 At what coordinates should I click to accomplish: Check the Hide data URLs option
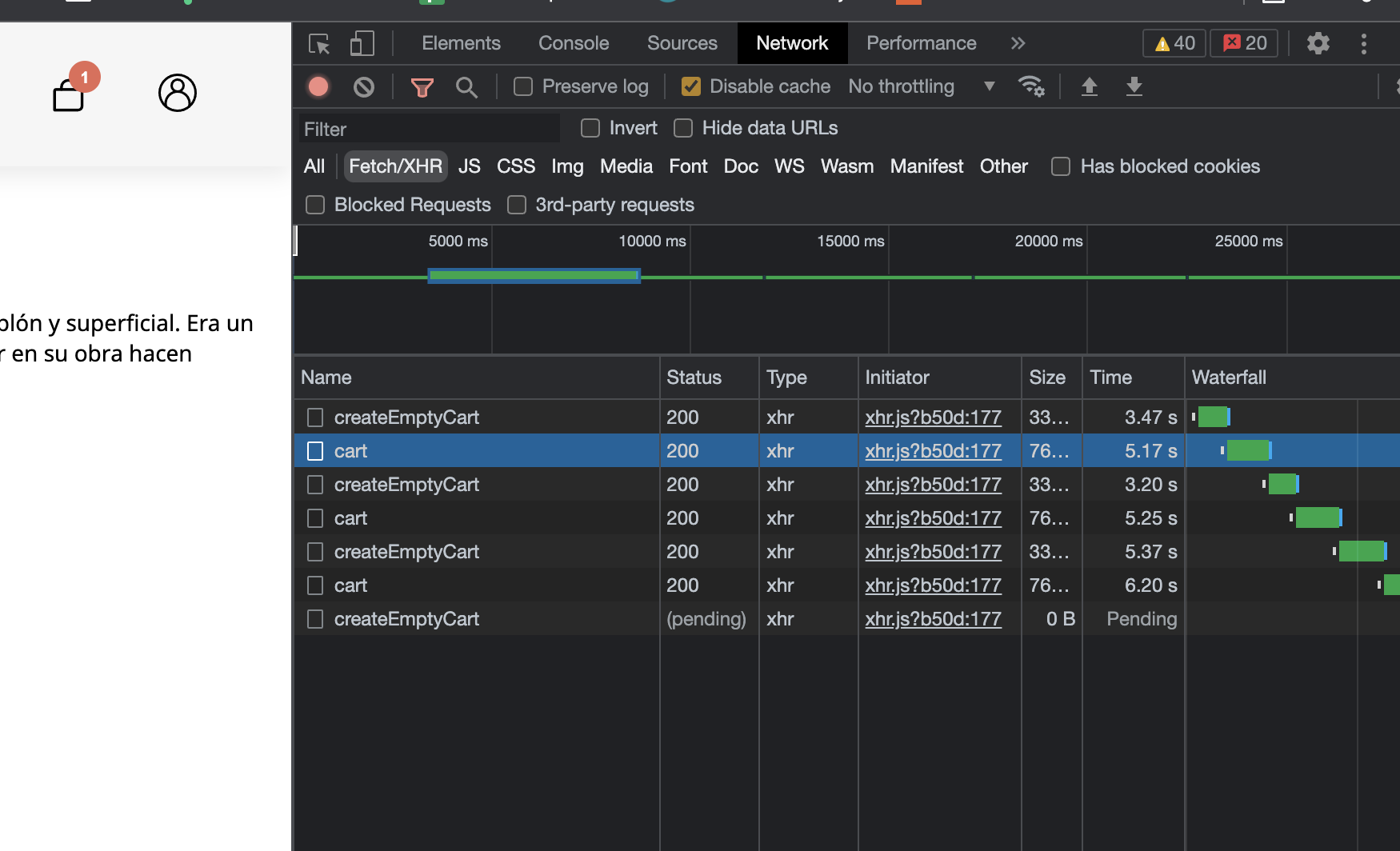tap(684, 128)
